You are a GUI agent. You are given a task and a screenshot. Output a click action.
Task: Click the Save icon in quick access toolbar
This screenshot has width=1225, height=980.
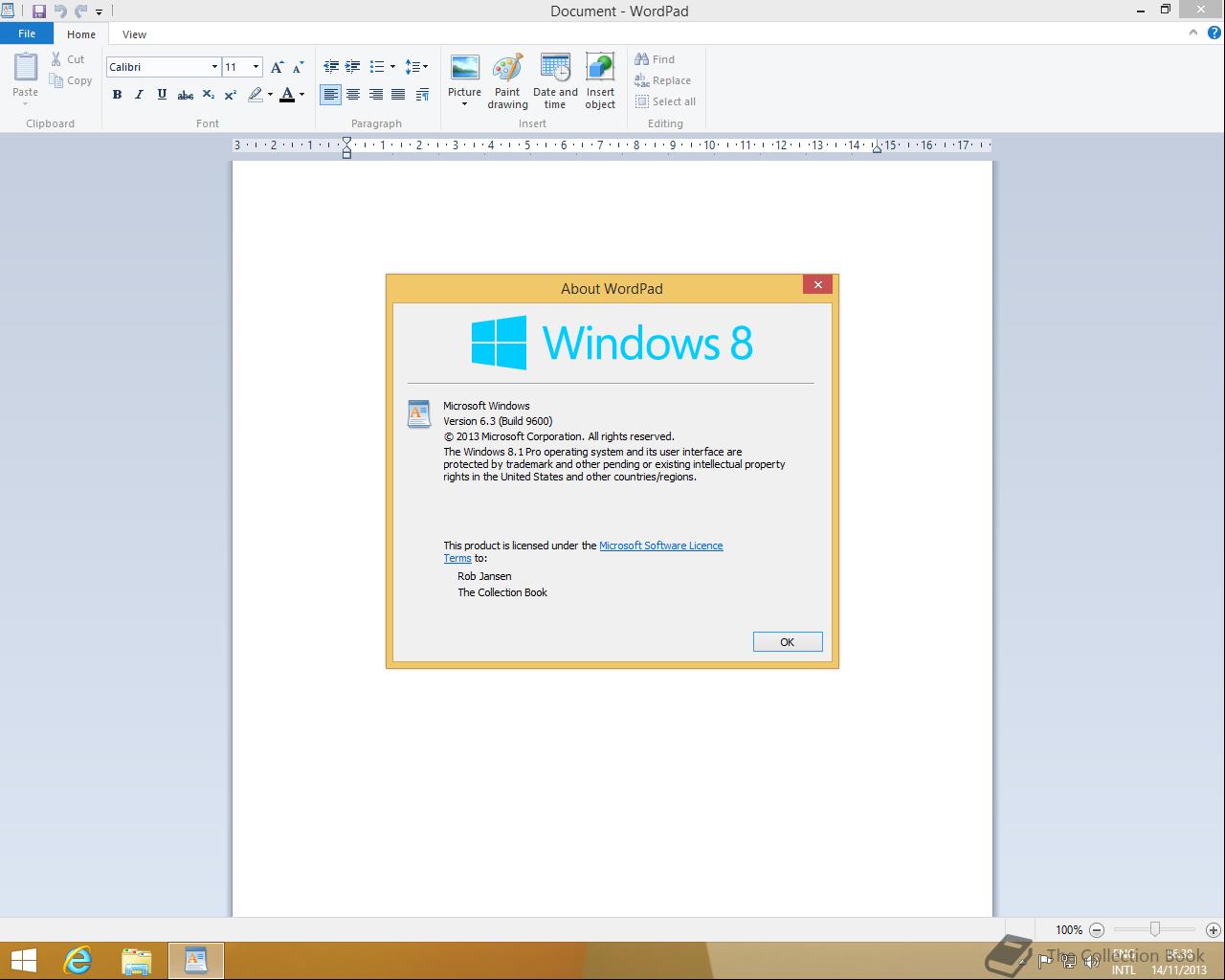pos(39,11)
